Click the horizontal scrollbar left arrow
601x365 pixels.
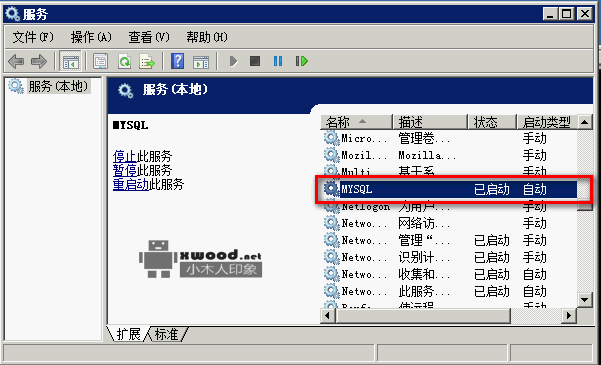(x=328, y=316)
